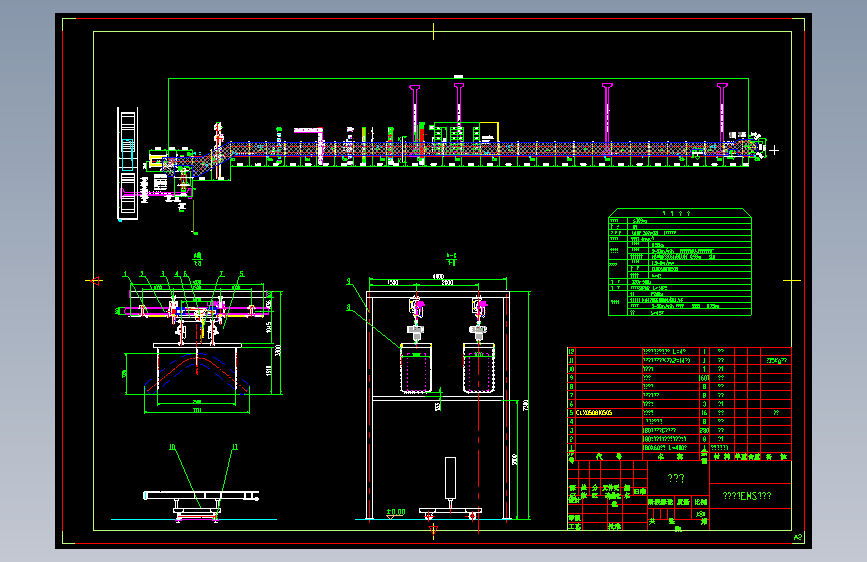Select the A2 sheet size label

click(x=798, y=537)
